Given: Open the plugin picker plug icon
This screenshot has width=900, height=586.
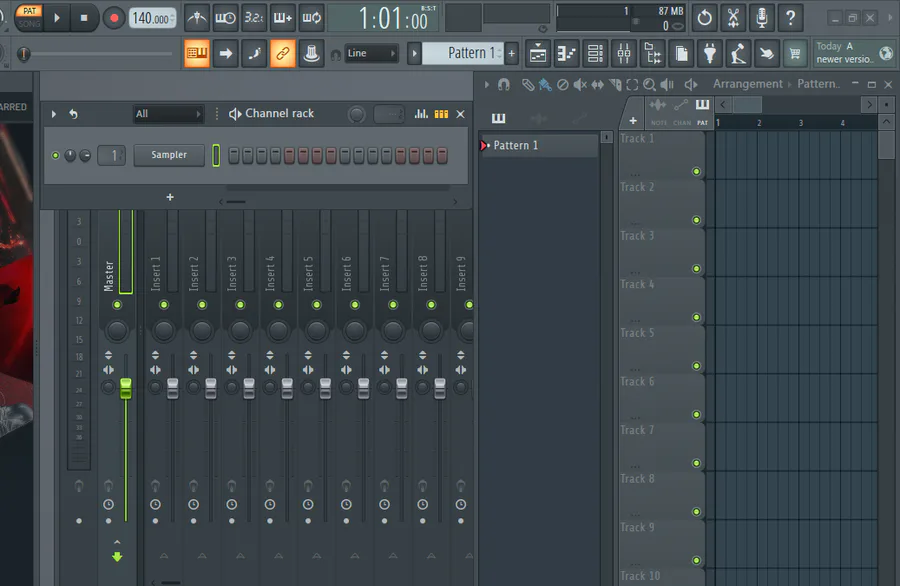Looking at the screenshot, I should pos(710,54).
